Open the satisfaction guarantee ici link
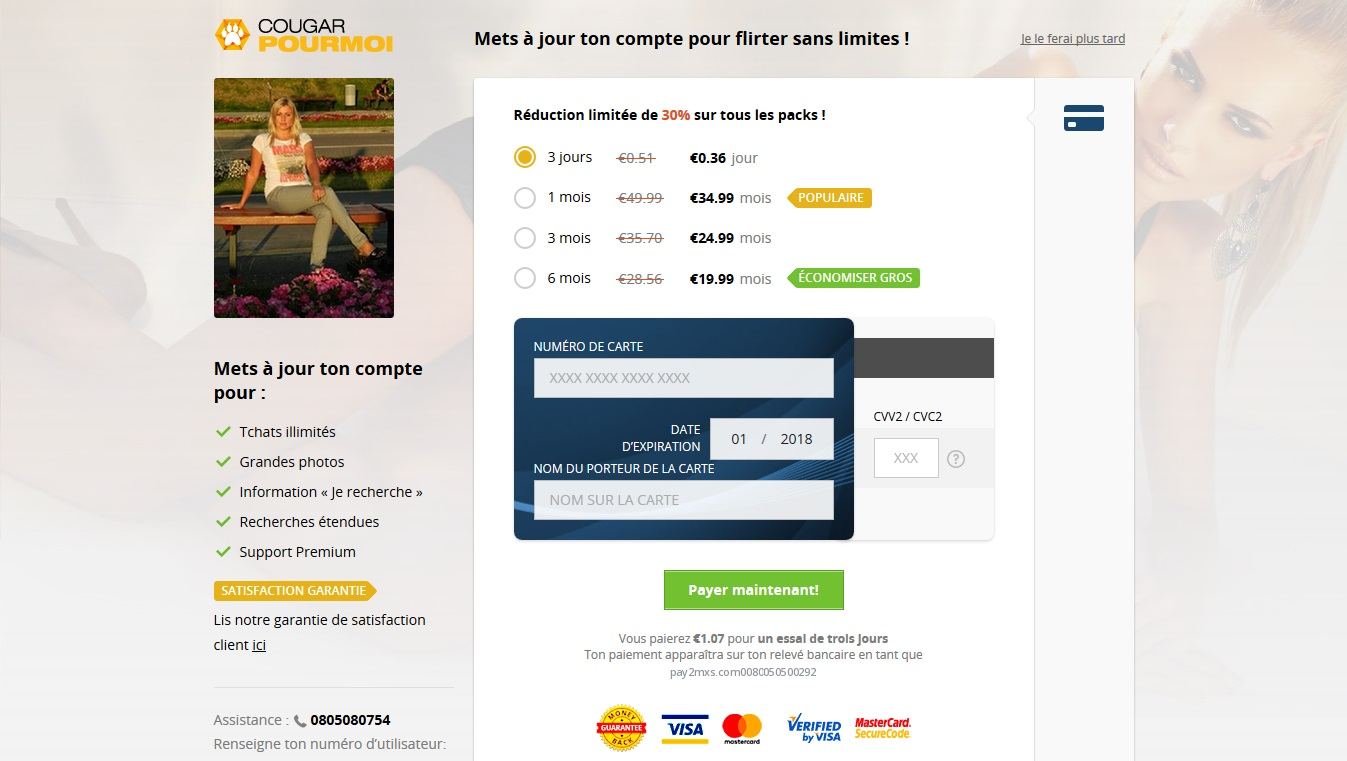Screen dimensions: 1347x761 [x=259, y=645]
